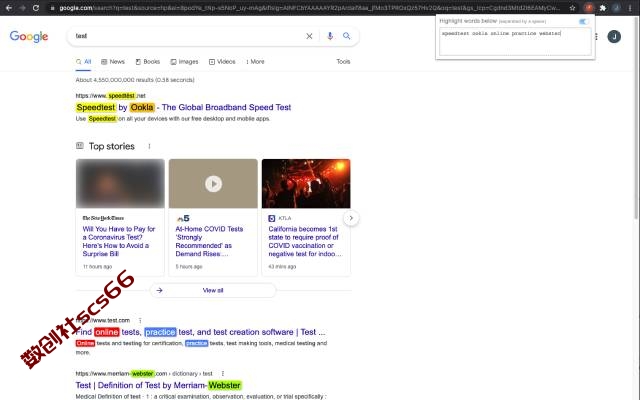Click the blurred New York Times thumbnail
This screenshot has height=400, width=640.
(120, 184)
